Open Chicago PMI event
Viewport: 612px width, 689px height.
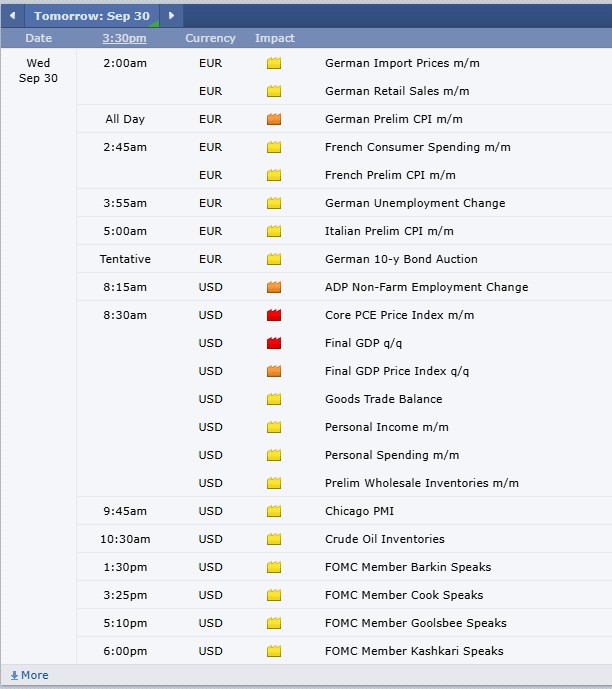click(359, 511)
